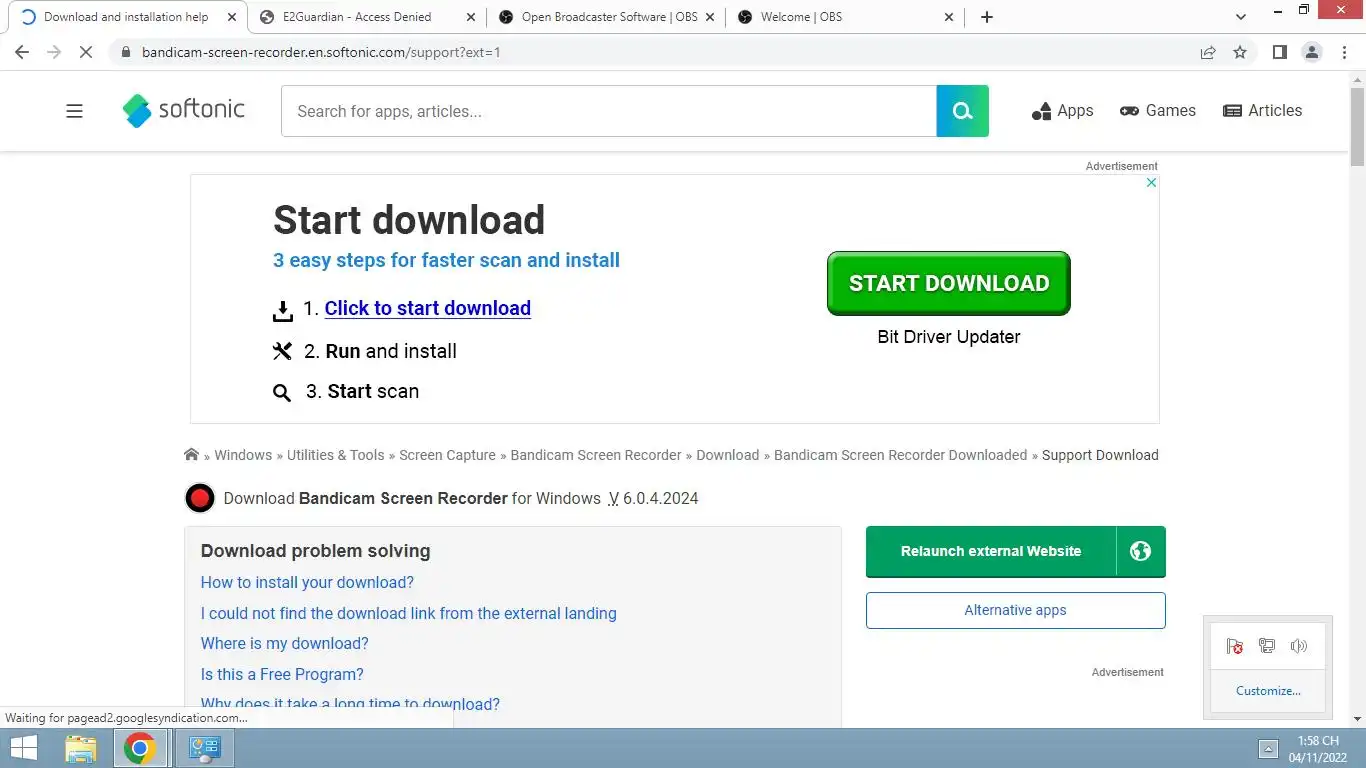Click the Bandicam red record icon

coord(200,498)
